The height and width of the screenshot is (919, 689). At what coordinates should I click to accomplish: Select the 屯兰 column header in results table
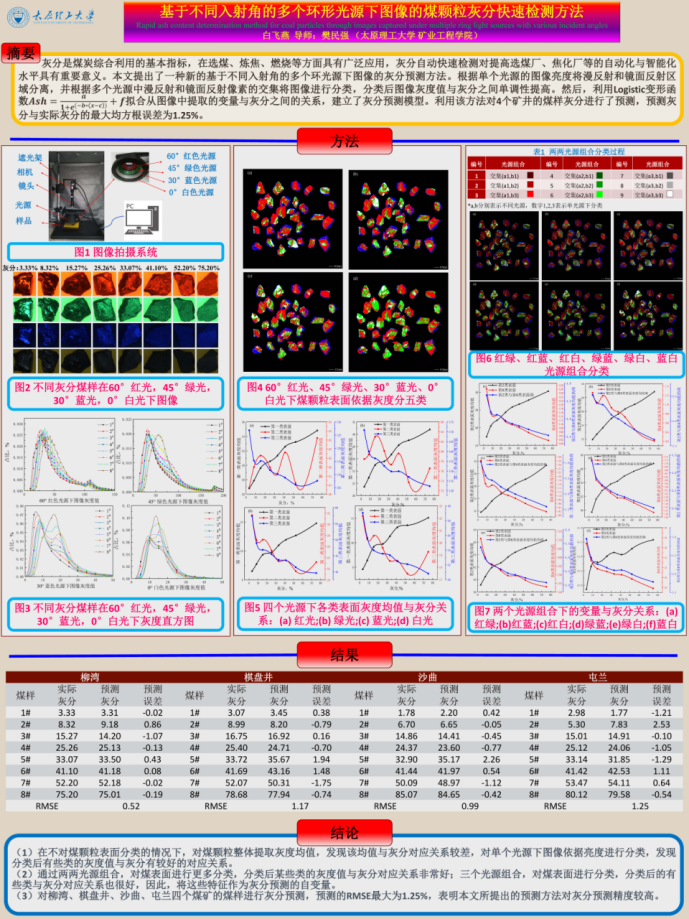pos(598,677)
